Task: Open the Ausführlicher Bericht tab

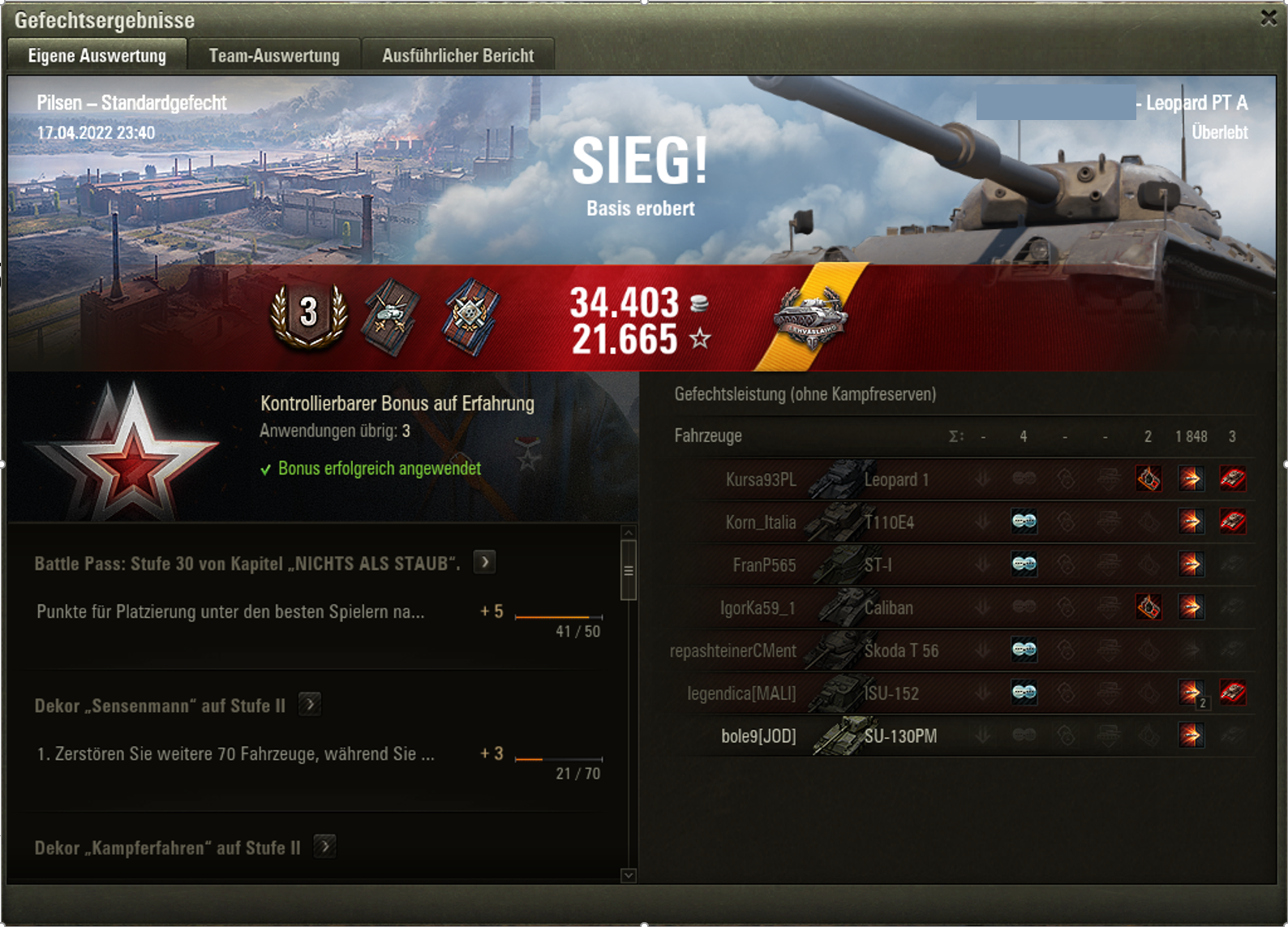Action: point(458,55)
